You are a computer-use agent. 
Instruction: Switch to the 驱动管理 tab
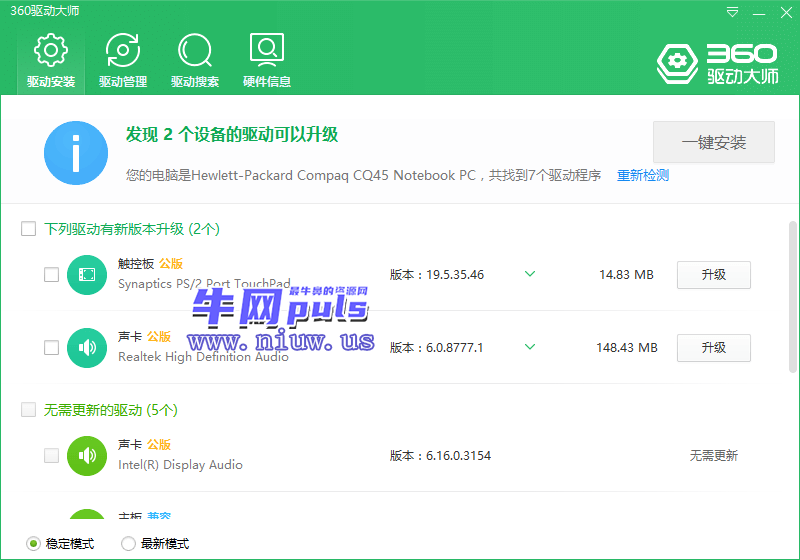click(x=123, y=61)
